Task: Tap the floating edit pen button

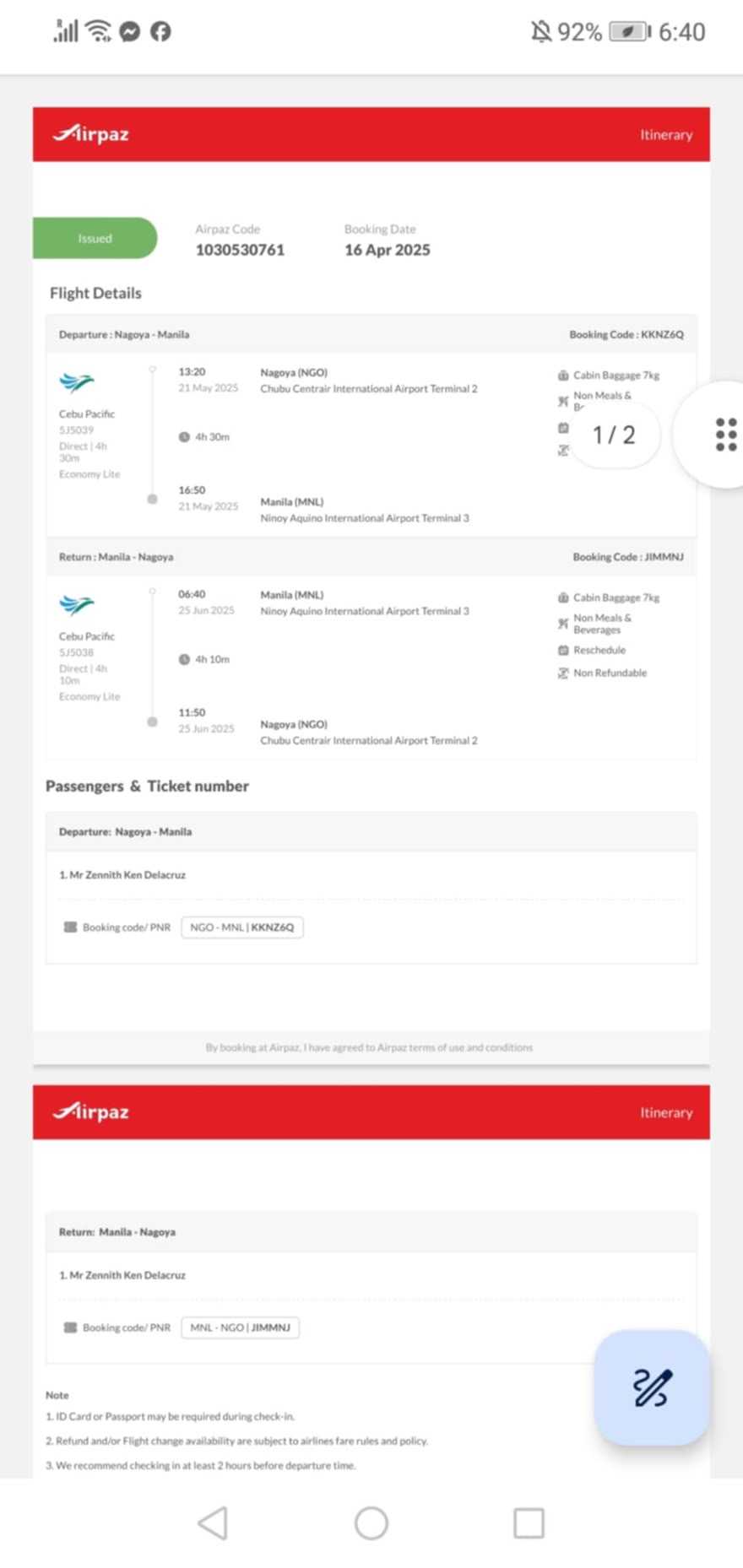Action: [x=652, y=1387]
